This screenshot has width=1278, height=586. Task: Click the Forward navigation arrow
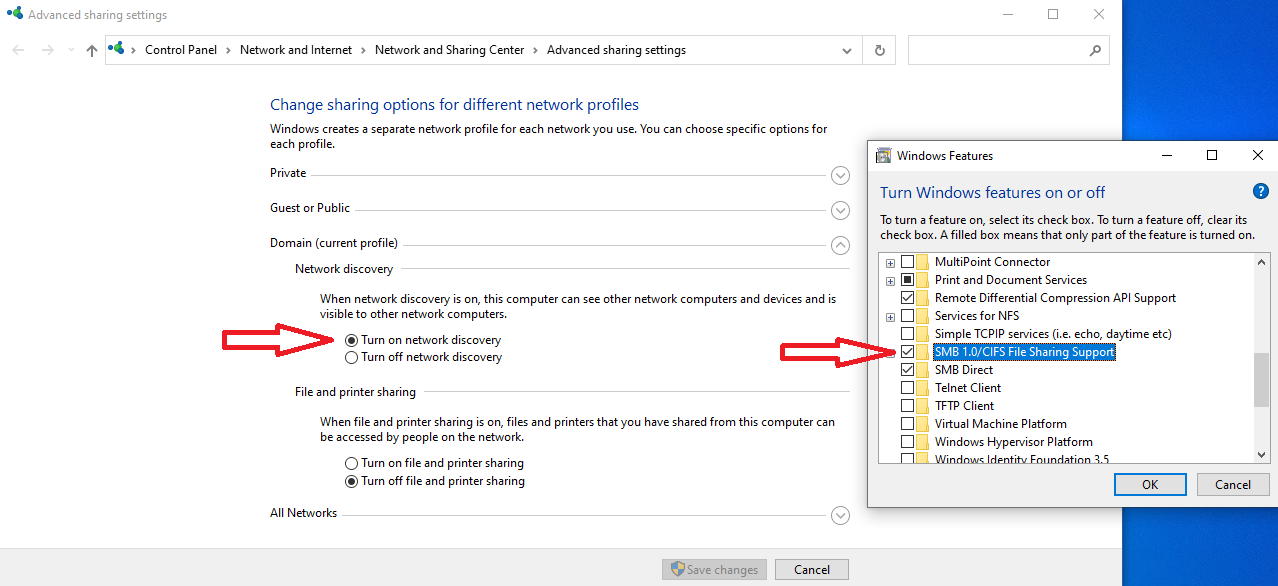coord(47,50)
